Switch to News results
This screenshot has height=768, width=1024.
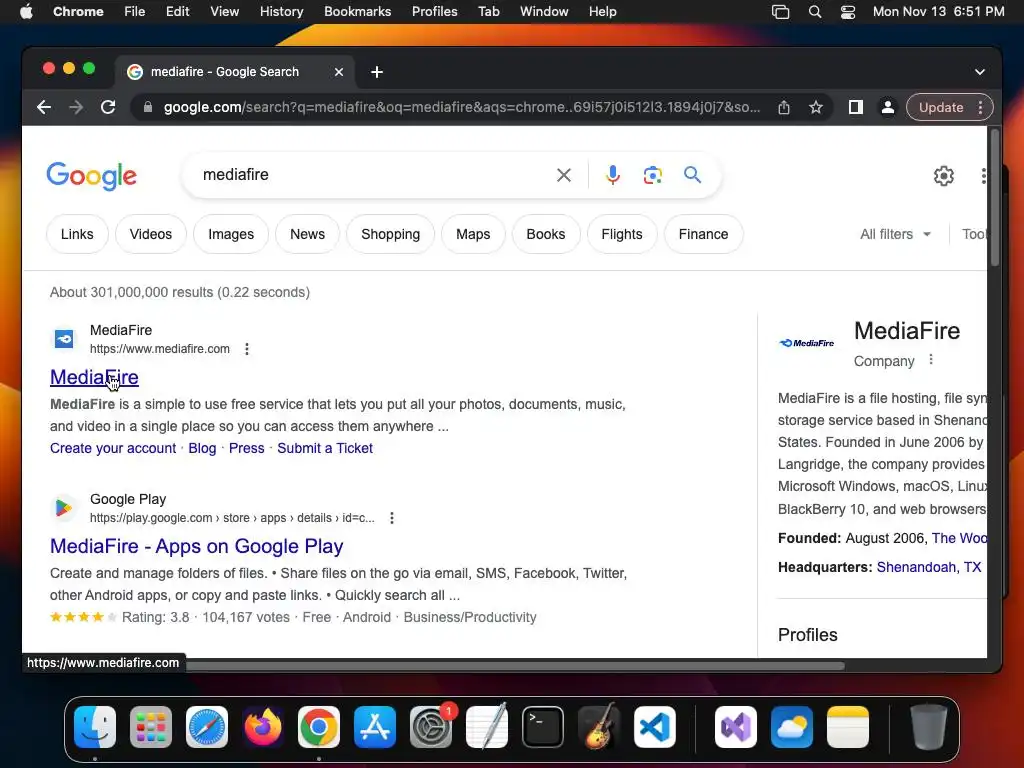point(308,234)
